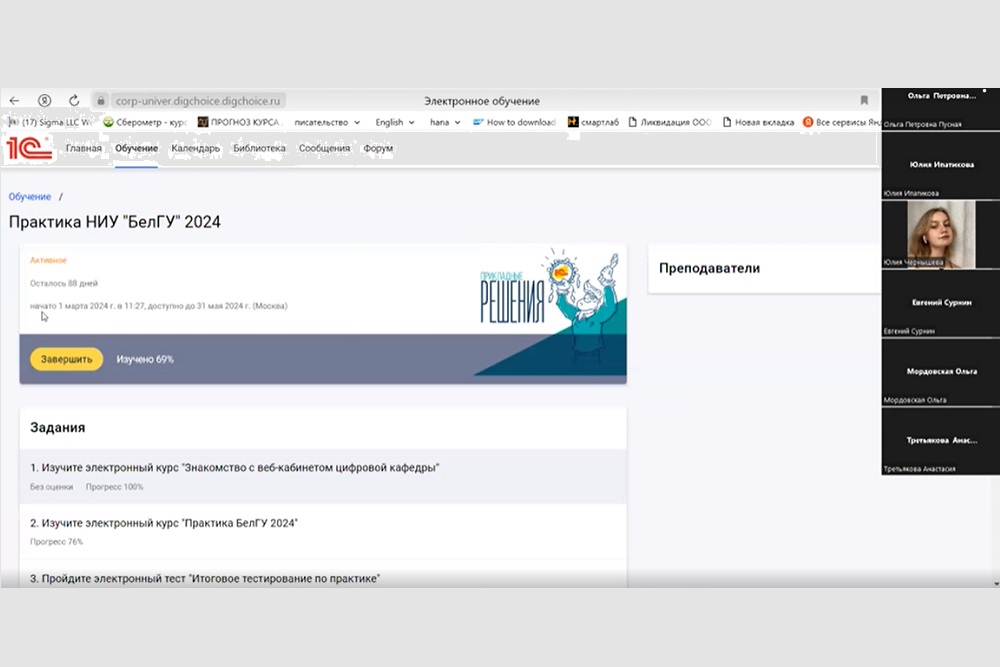
Task: Select Юлия Чернышева's video thumbnail
Action: click(x=940, y=234)
